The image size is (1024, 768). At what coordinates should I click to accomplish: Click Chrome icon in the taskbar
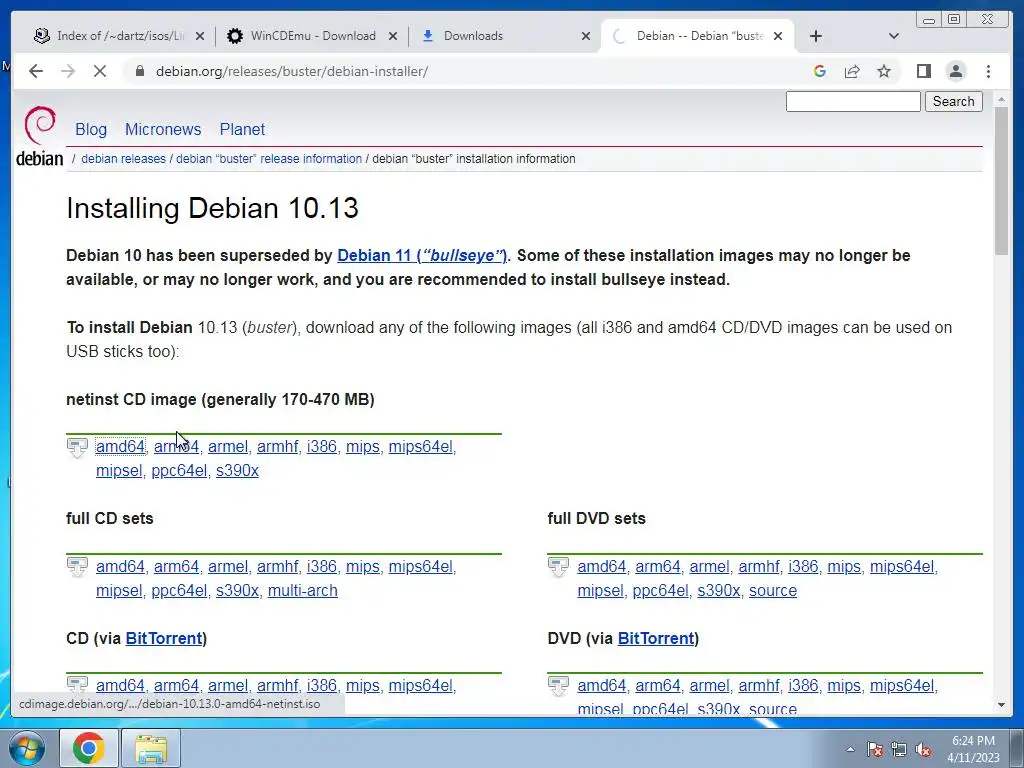pos(89,748)
